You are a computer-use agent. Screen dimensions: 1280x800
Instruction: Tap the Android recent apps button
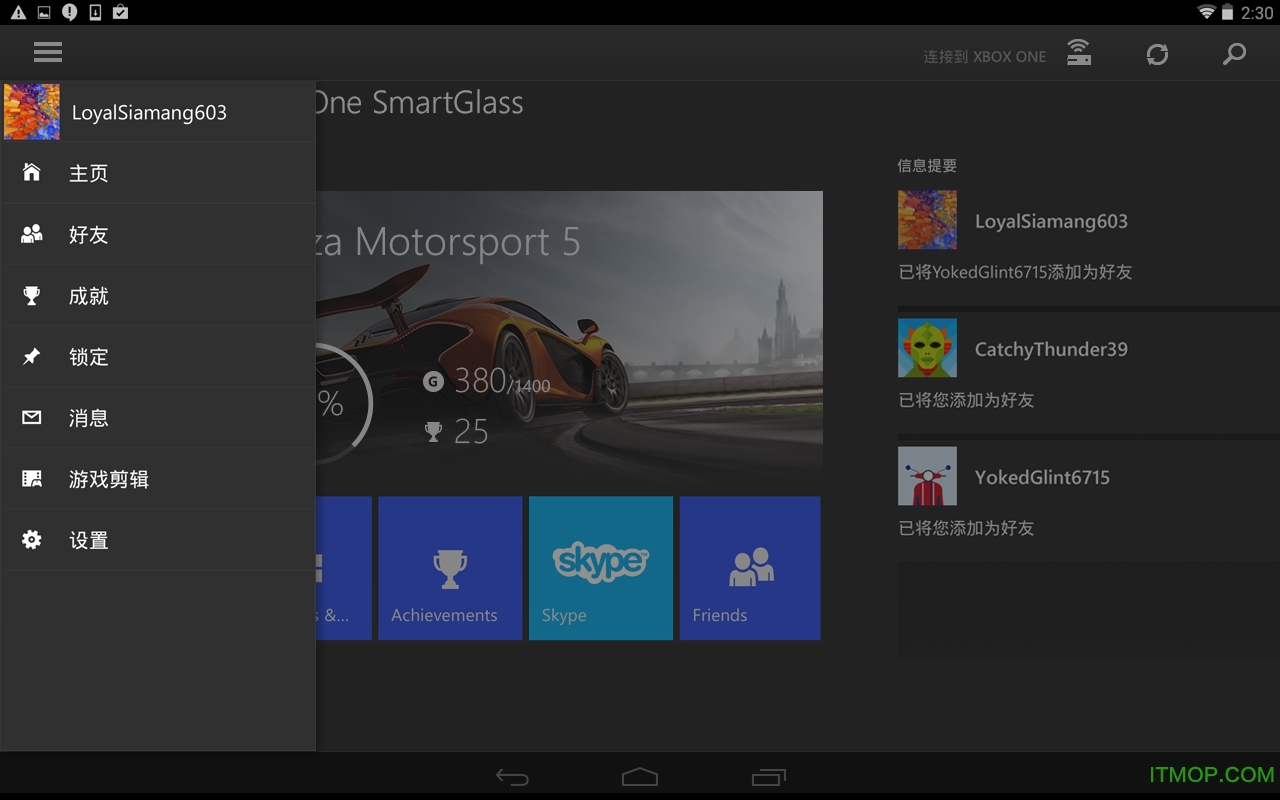[768, 777]
